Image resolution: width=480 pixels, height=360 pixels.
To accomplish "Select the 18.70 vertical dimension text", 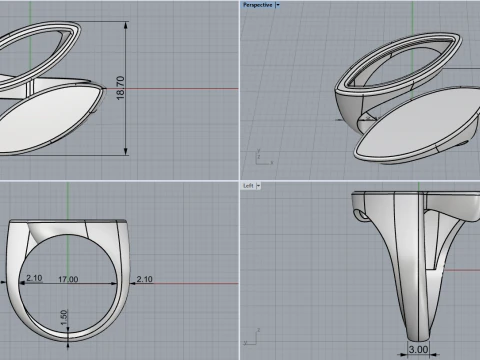I will (120, 88).
